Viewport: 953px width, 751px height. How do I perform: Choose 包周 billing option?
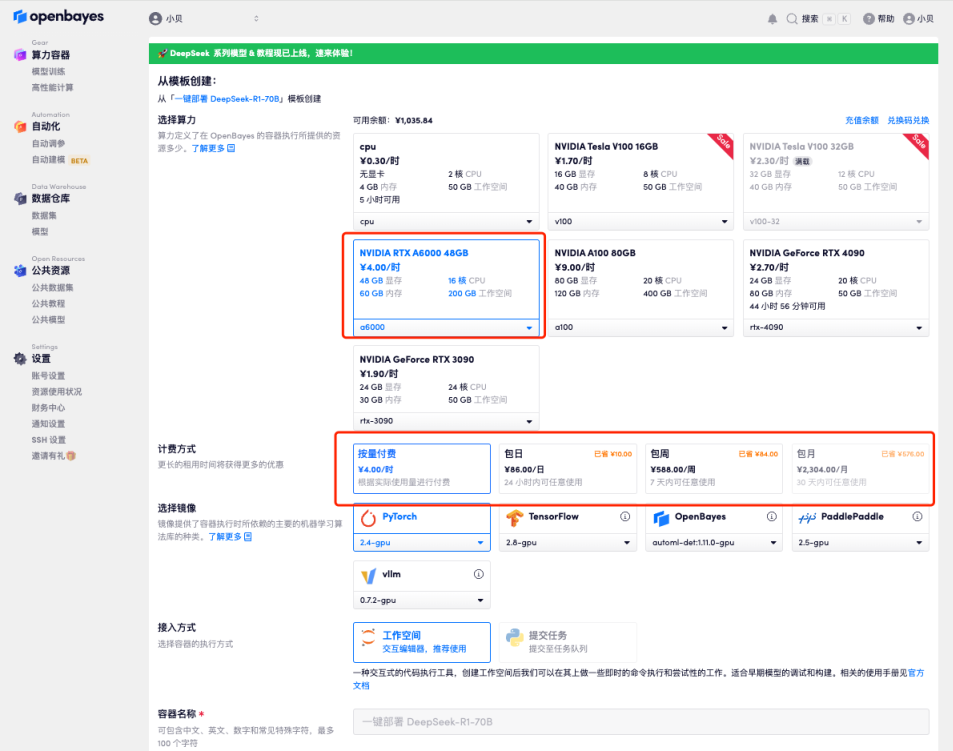(714, 468)
